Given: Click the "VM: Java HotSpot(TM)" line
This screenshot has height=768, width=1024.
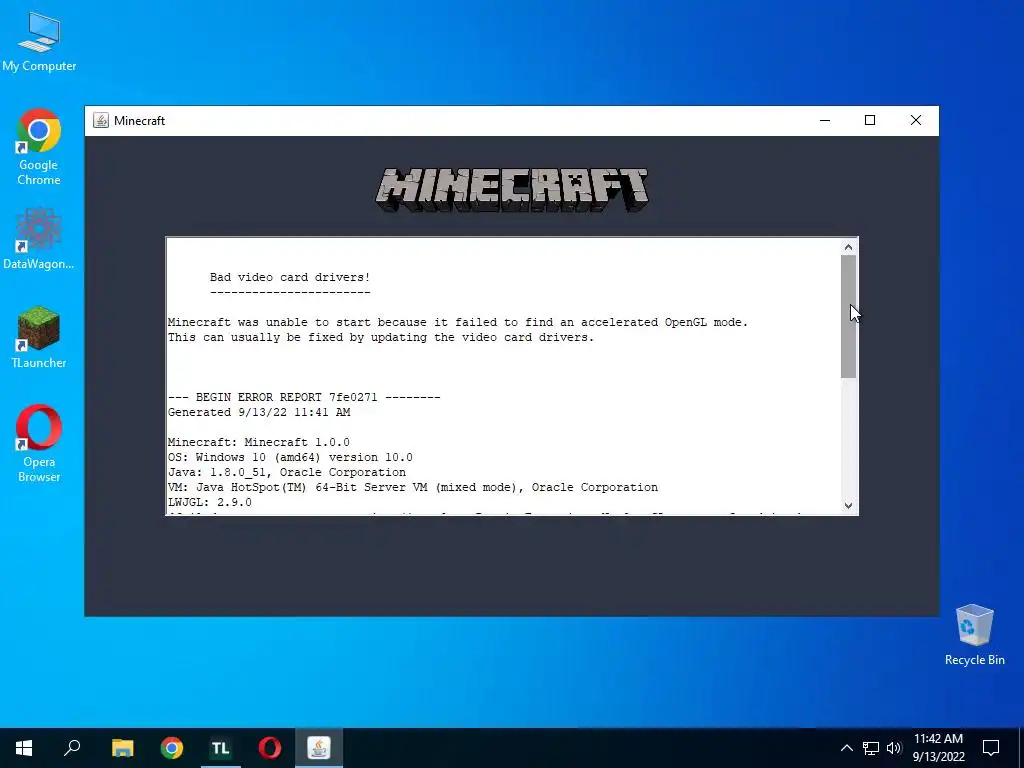Looking at the screenshot, I should pos(413,487).
